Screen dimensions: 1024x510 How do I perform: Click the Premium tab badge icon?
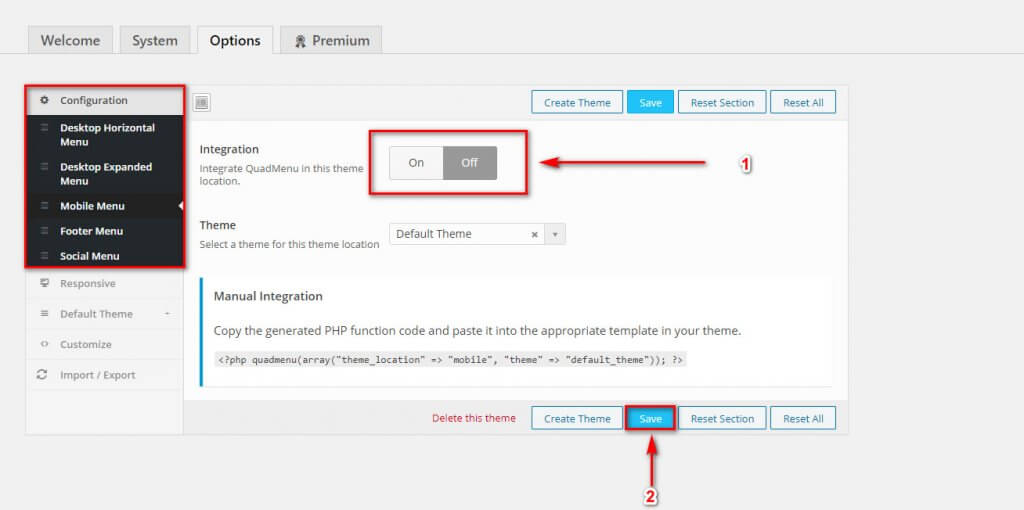click(300, 41)
